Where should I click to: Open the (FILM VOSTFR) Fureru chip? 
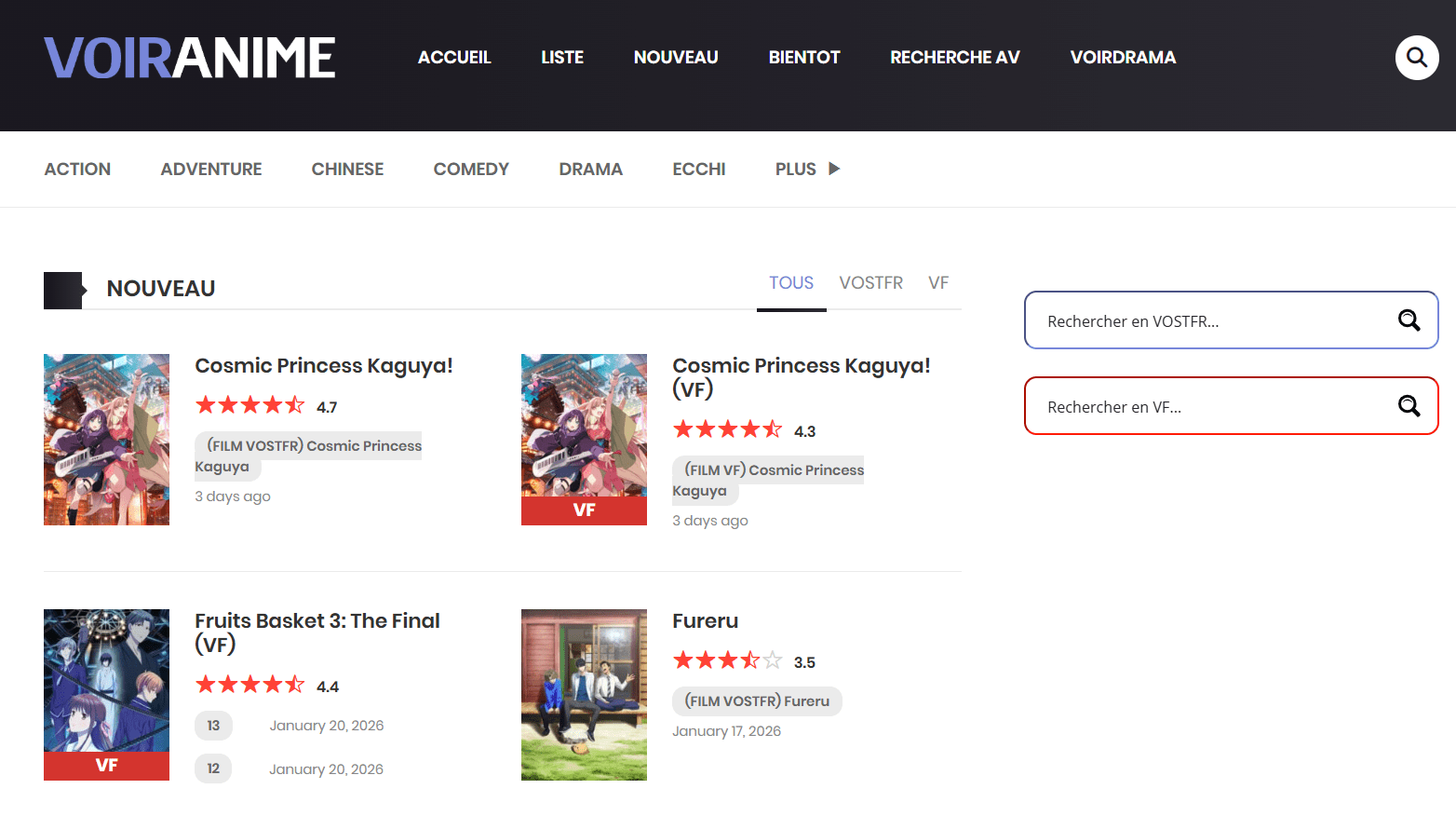click(757, 701)
